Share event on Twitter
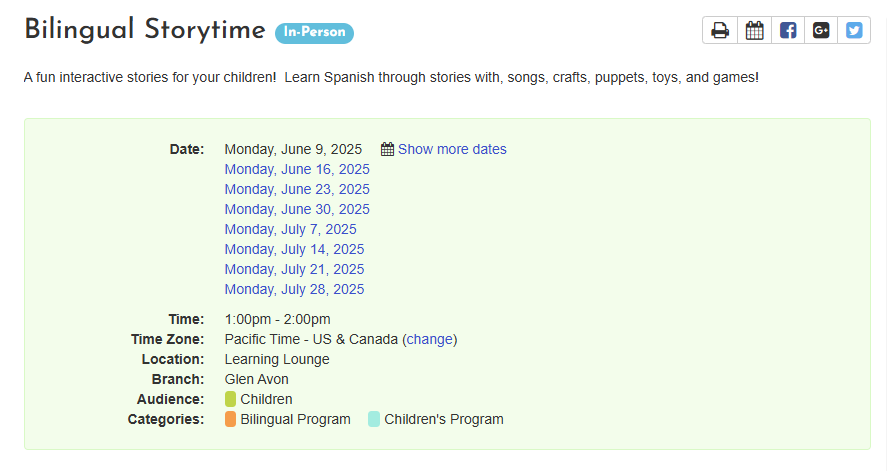 pos(854,30)
